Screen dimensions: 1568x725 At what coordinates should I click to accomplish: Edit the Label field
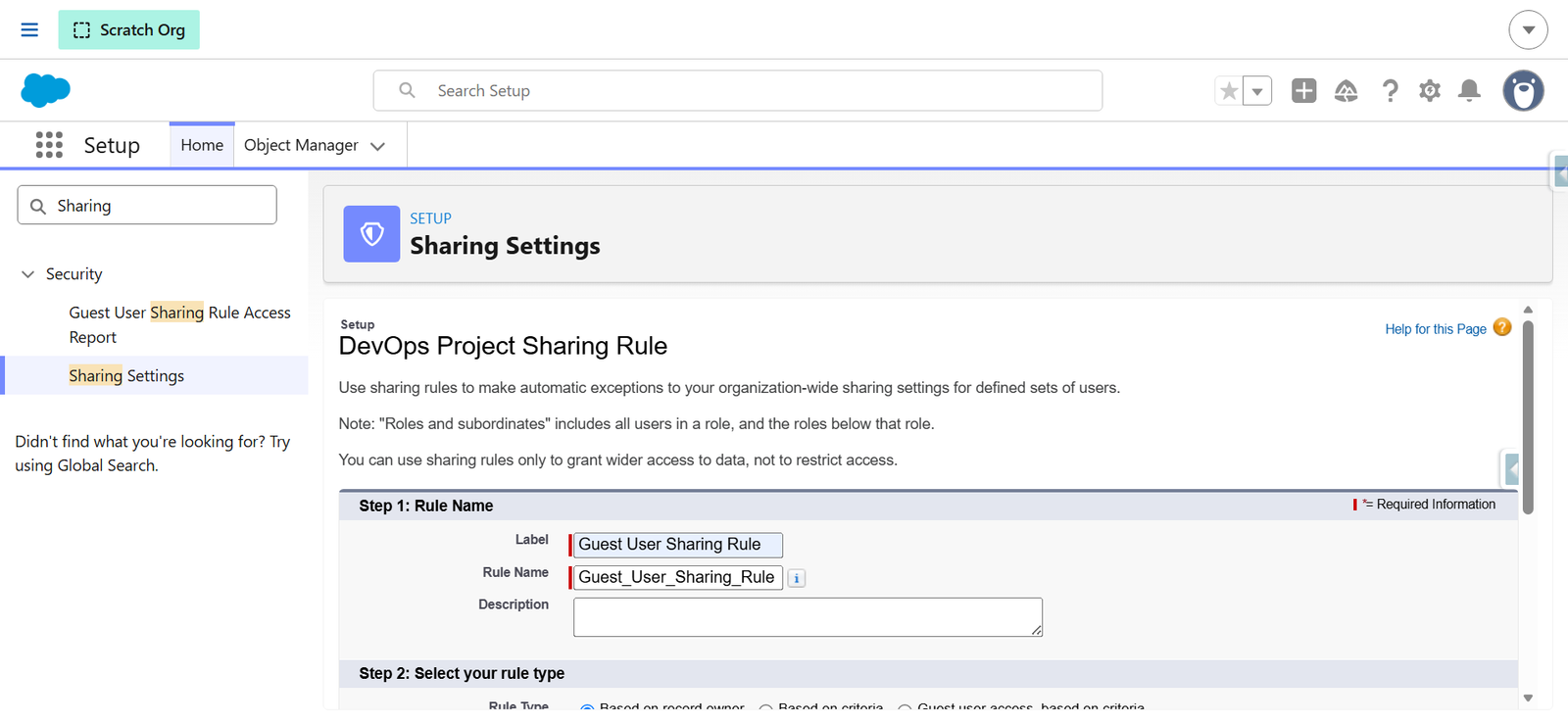[678, 545]
